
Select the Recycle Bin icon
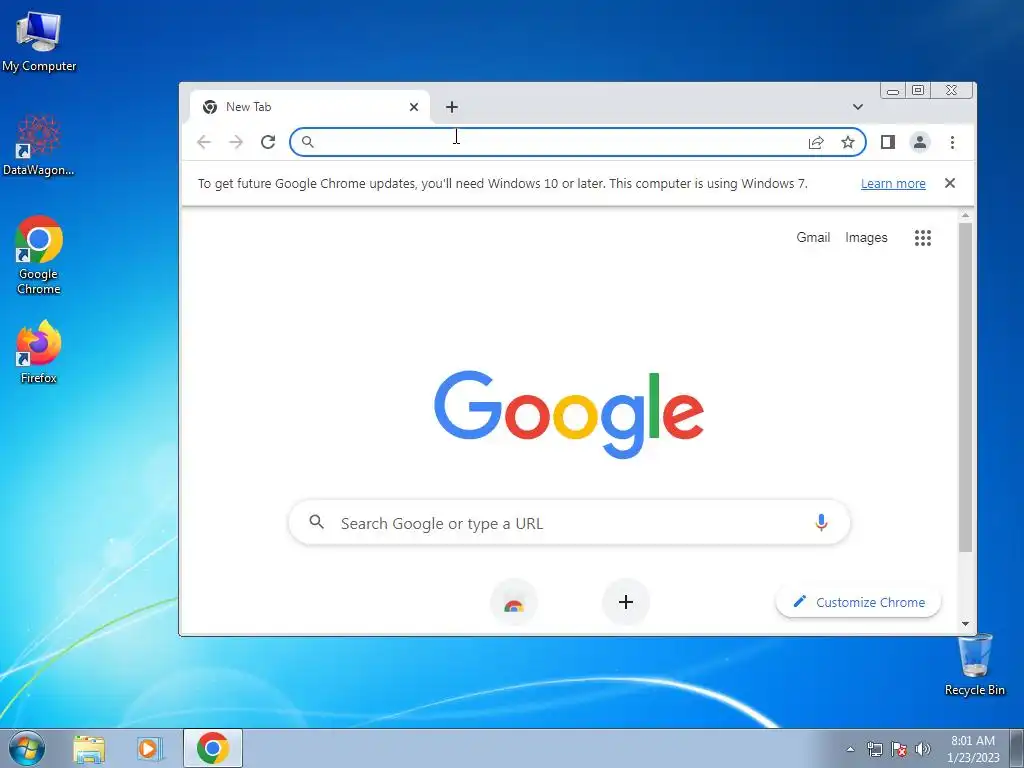(x=974, y=665)
